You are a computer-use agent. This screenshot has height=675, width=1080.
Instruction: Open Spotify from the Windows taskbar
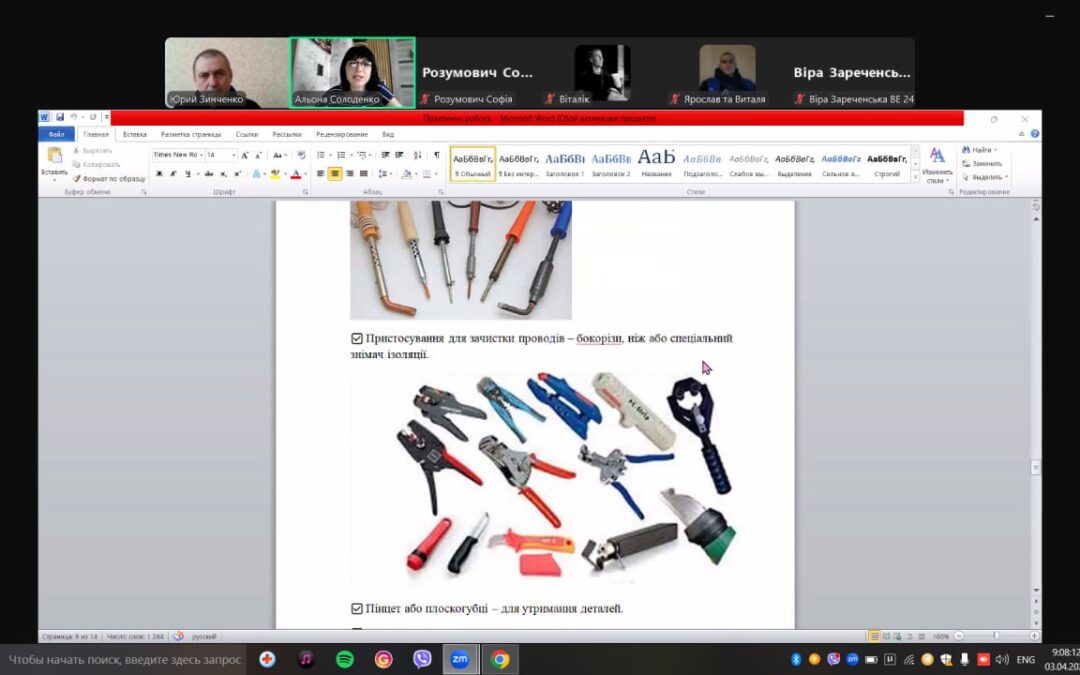pyautogui.click(x=345, y=659)
